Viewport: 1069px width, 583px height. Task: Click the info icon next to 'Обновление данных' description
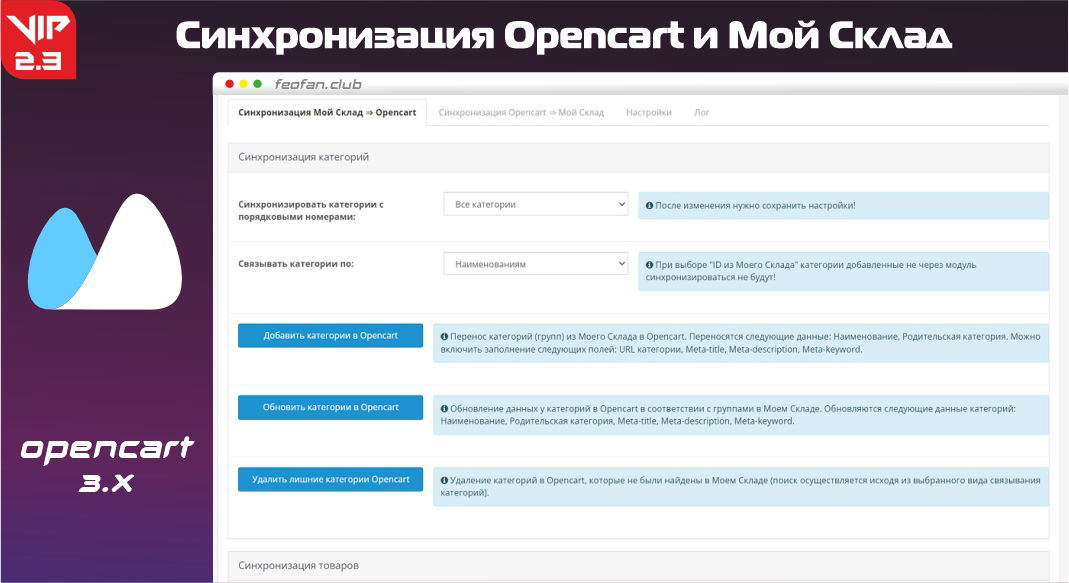click(444, 409)
